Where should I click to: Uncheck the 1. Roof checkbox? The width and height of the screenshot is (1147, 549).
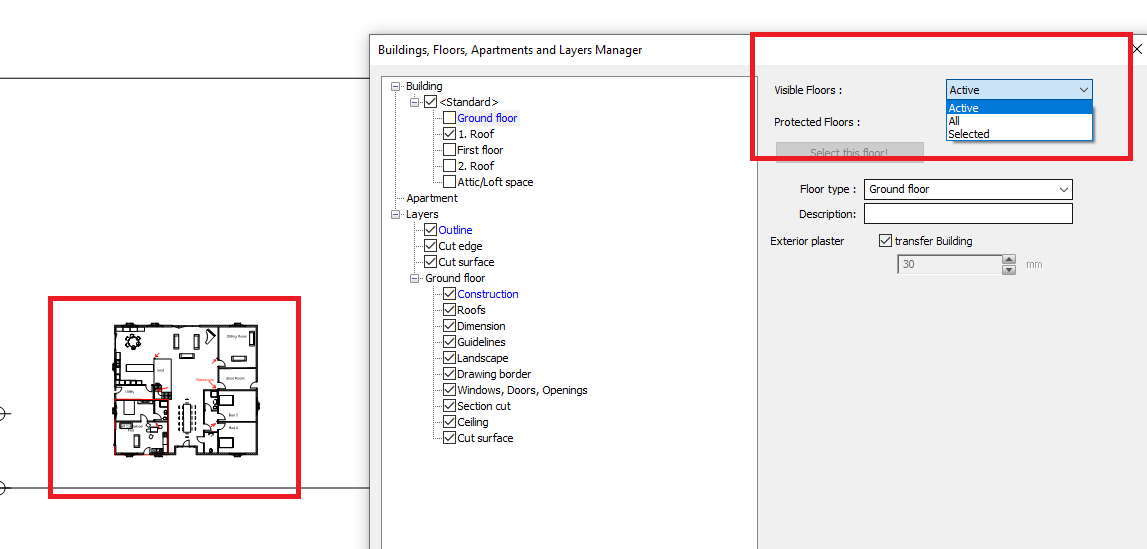(449, 135)
